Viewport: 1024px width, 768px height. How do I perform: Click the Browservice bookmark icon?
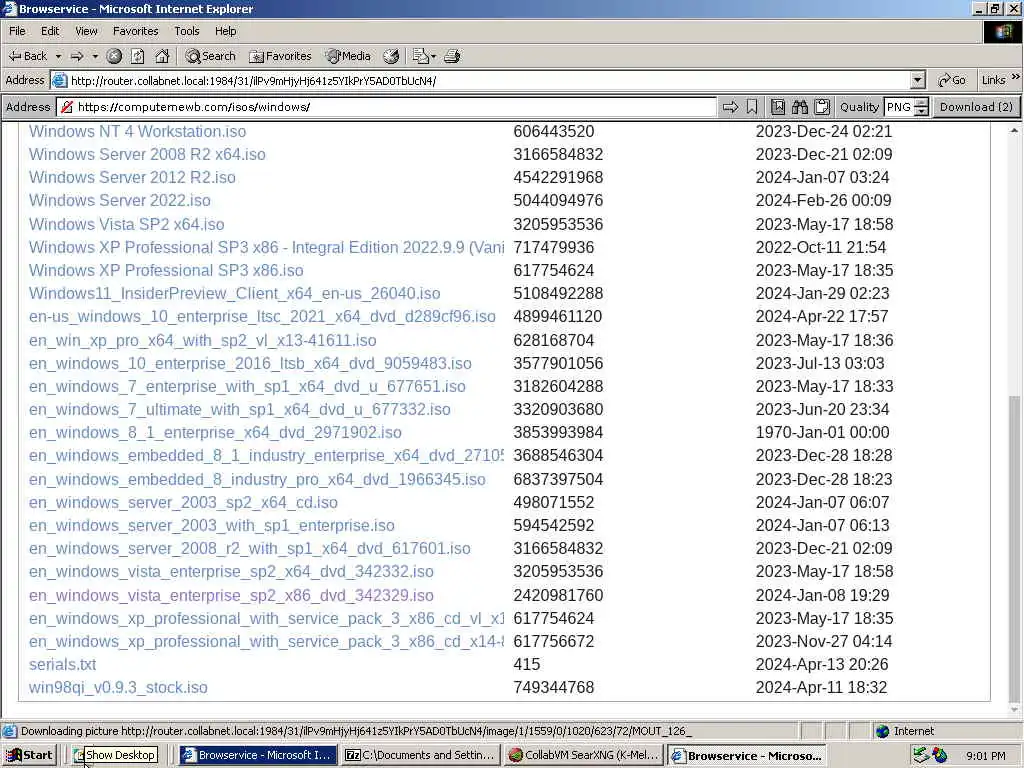tap(752, 106)
